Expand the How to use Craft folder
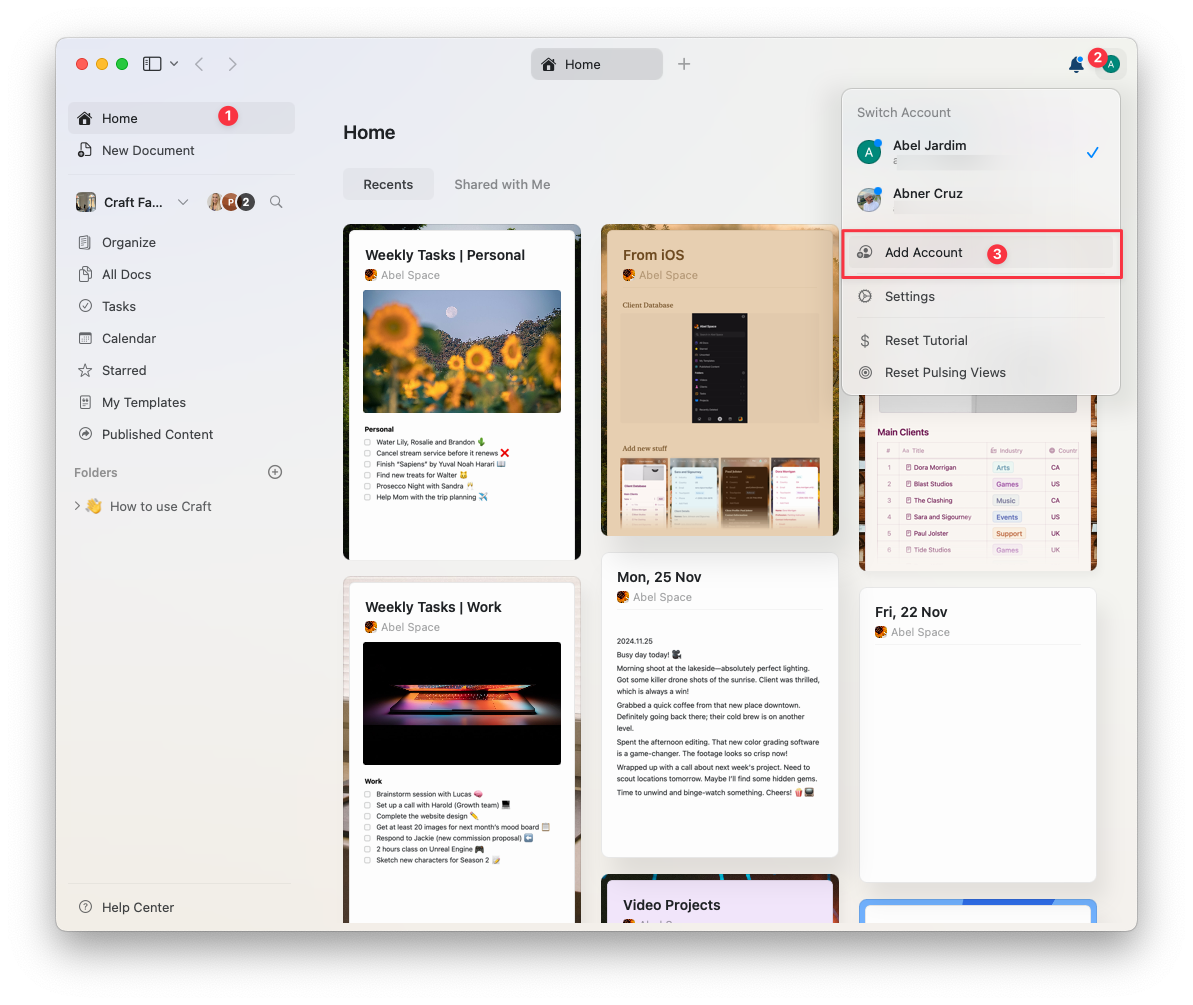 (x=77, y=506)
